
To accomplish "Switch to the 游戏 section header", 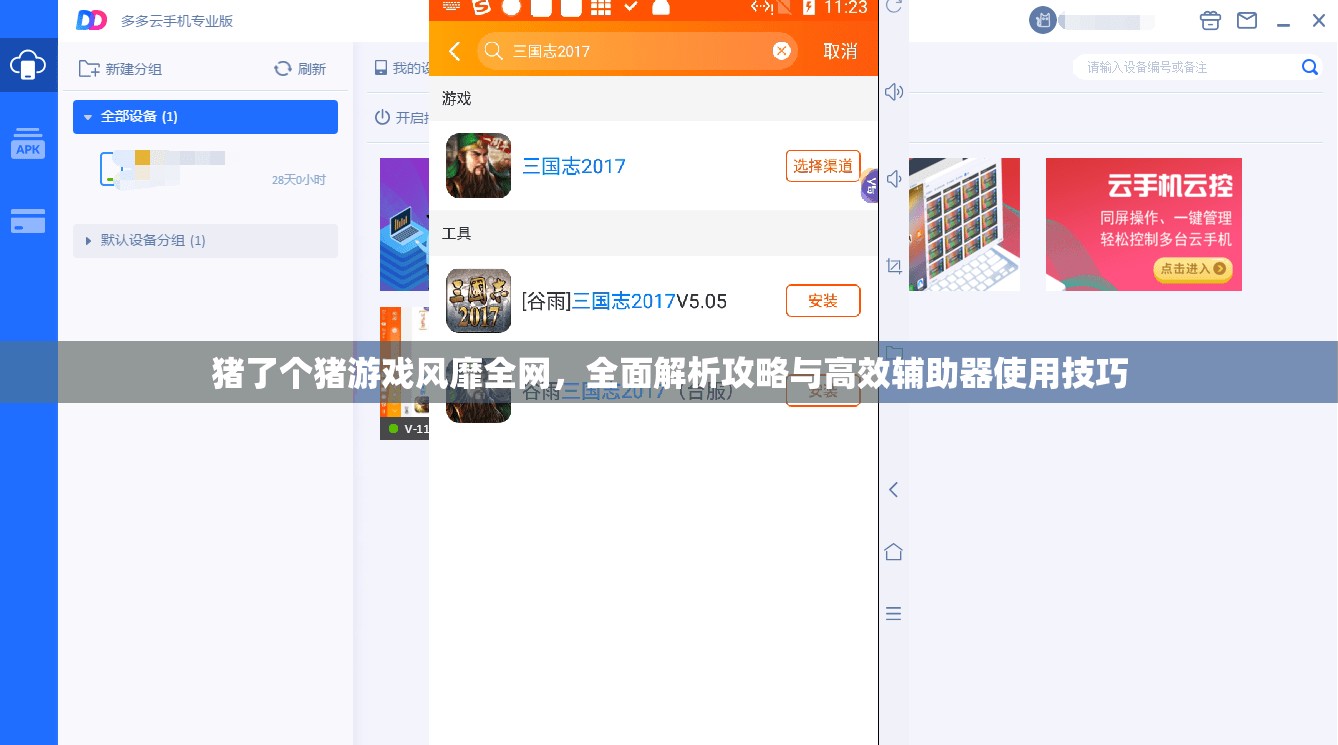I will click(x=456, y=98).
